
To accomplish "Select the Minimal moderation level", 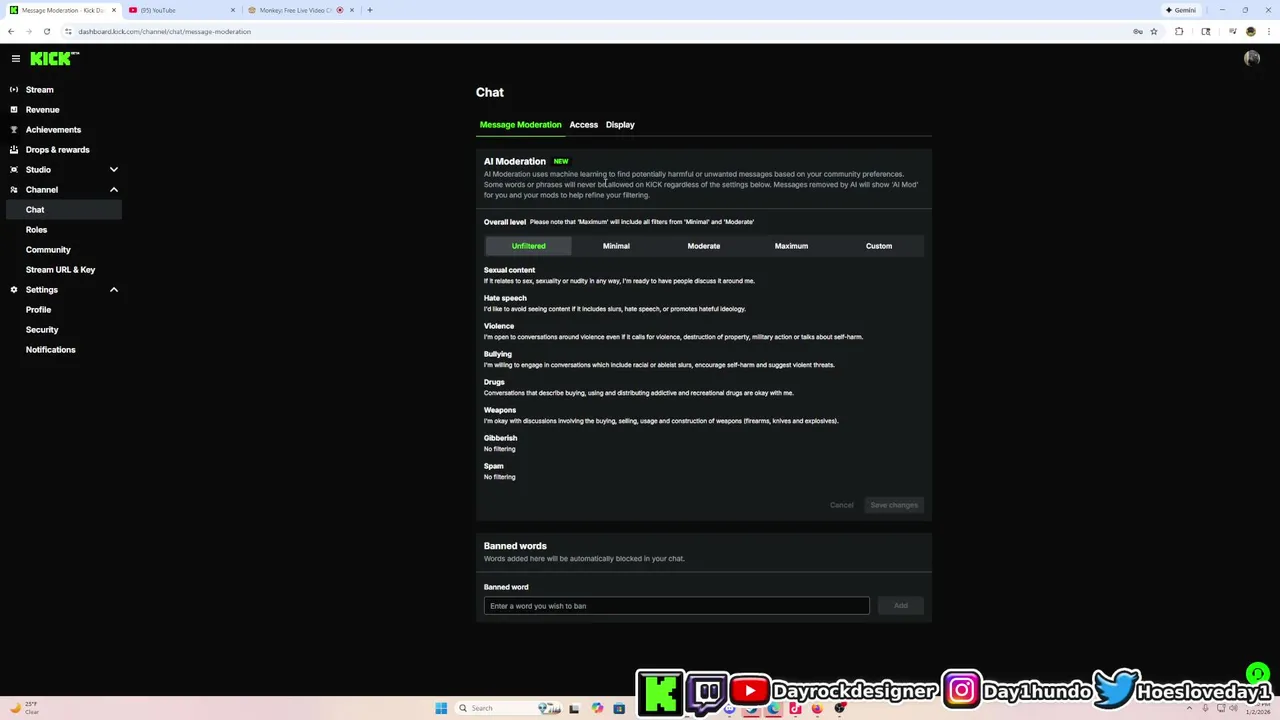I will point(616,246).
